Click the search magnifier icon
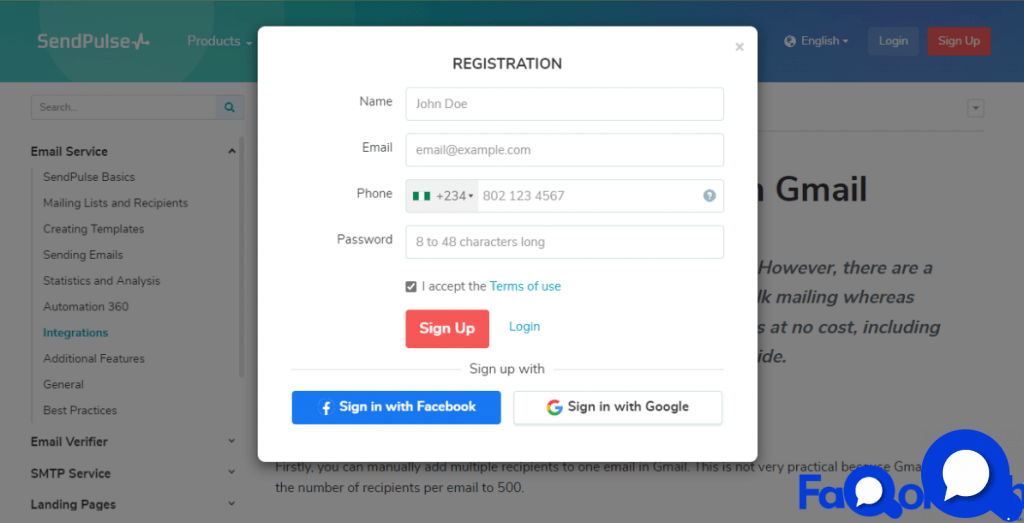The height and width of the screenshot is (523, 1024). pos(229,107)
